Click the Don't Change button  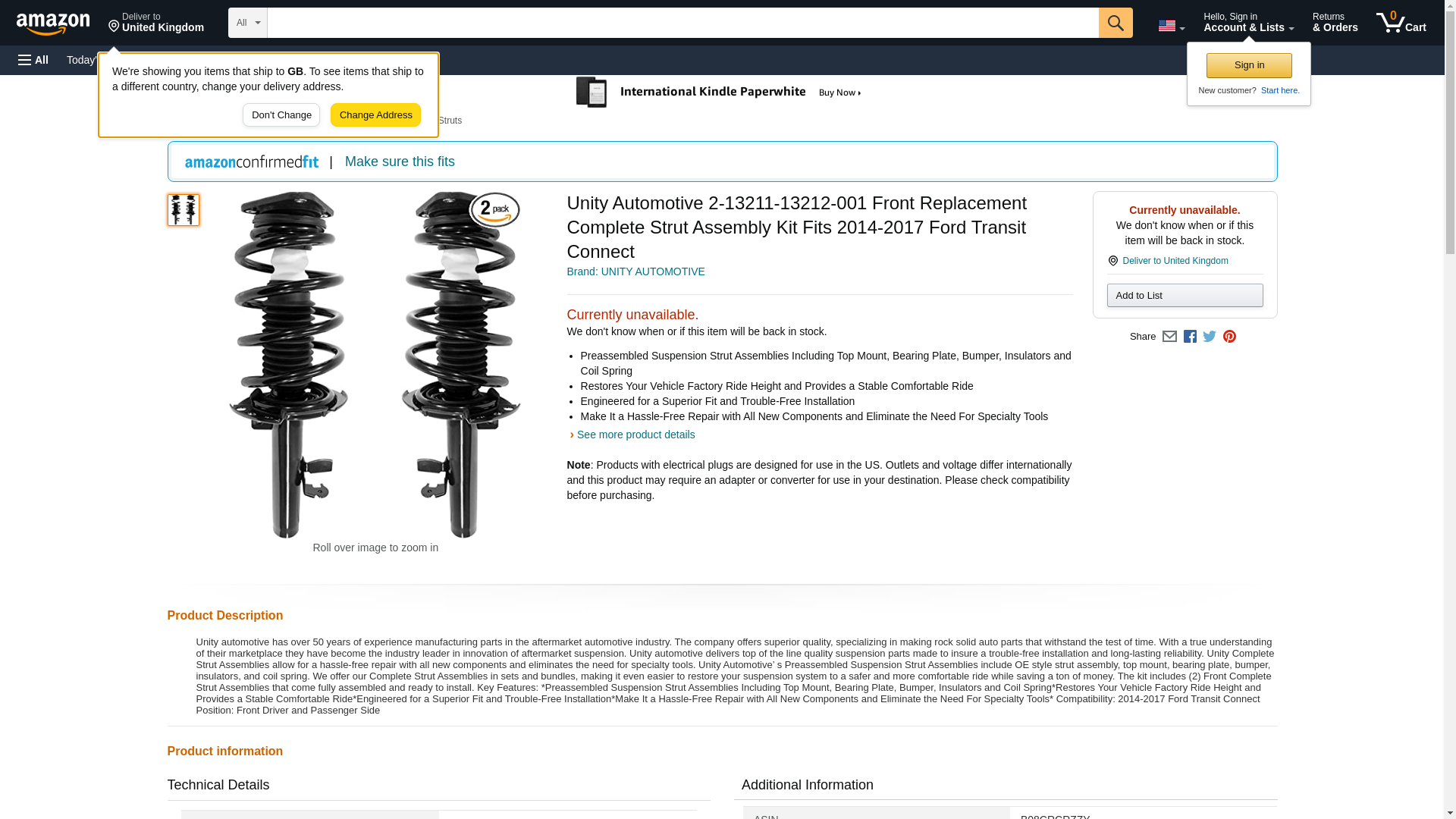coord(281,115)
